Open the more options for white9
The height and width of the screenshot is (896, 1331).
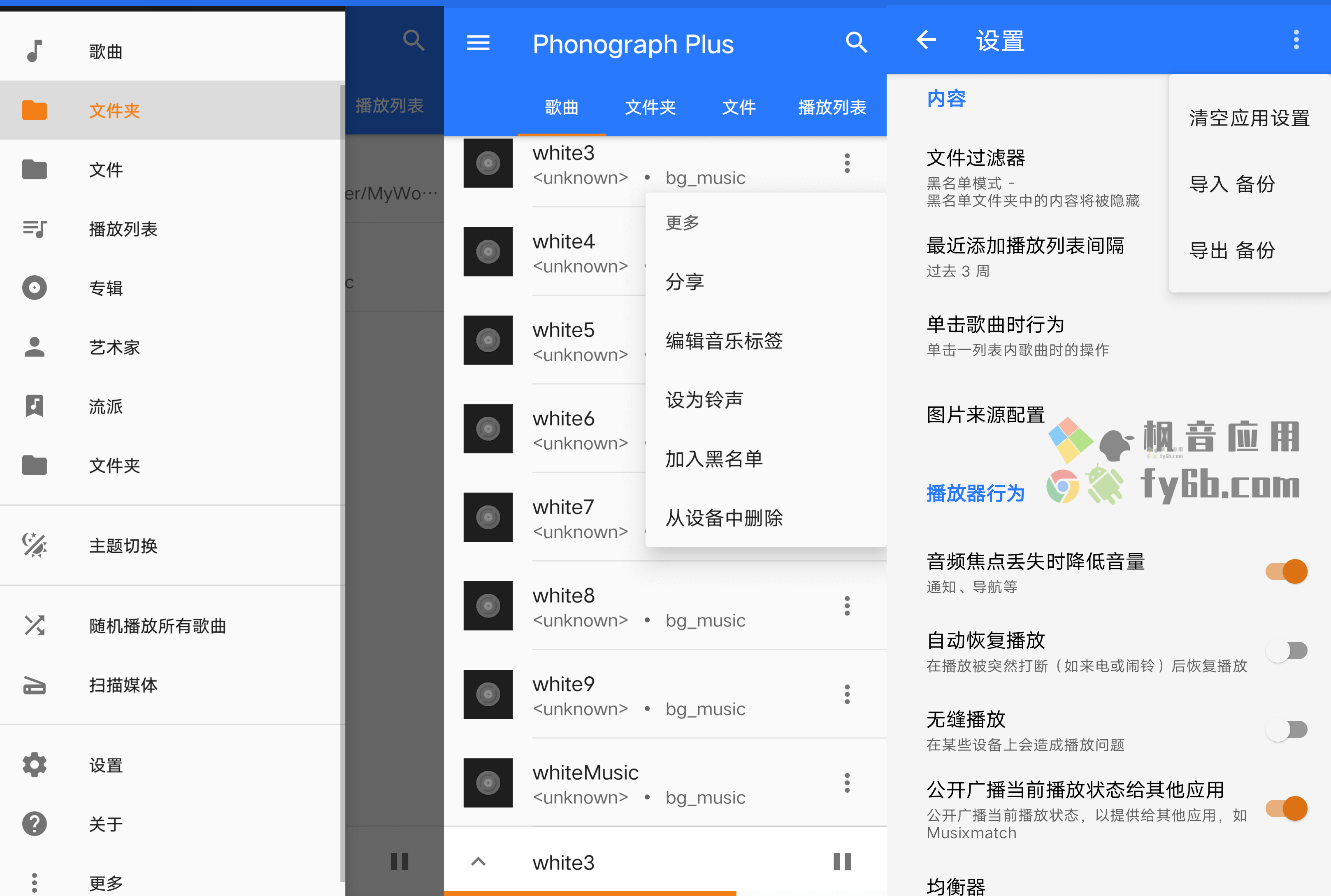847,694
